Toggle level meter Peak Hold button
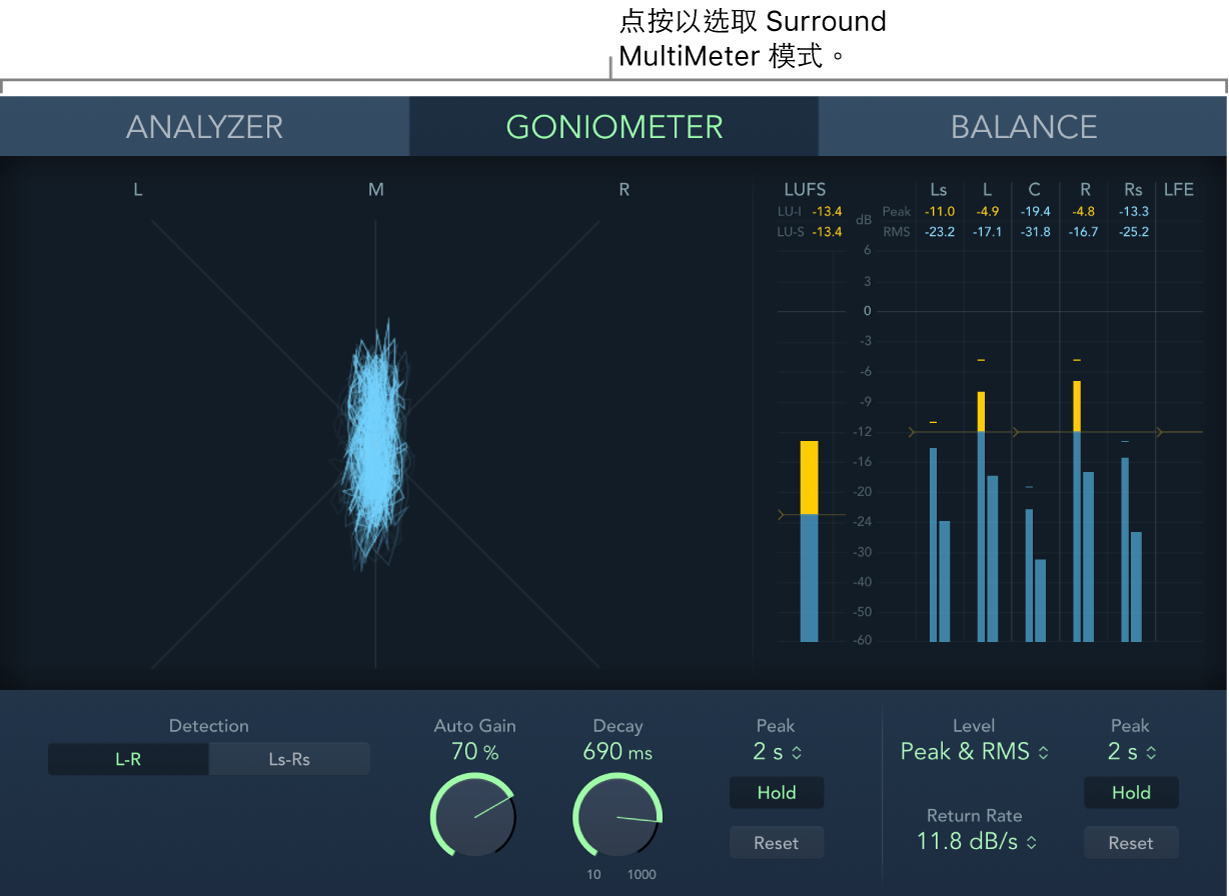1229x896 pixels. (1131, 793)
